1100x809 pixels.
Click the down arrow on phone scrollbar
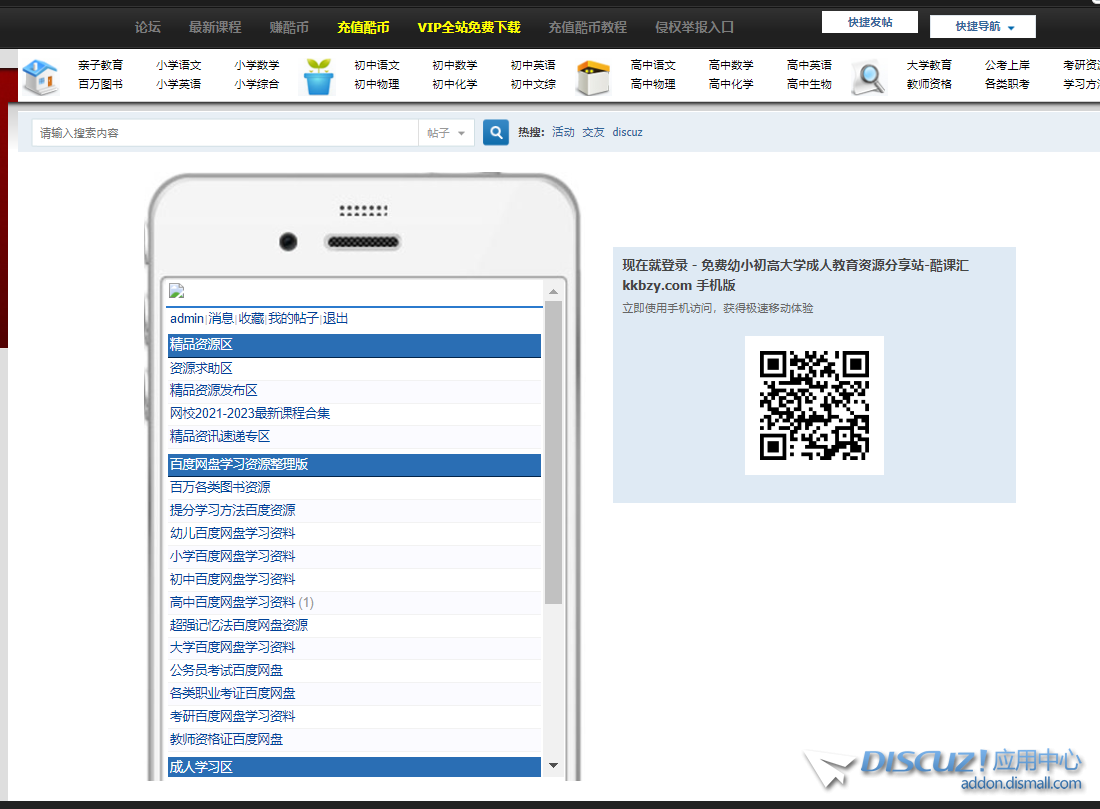(x=553, y=766)
